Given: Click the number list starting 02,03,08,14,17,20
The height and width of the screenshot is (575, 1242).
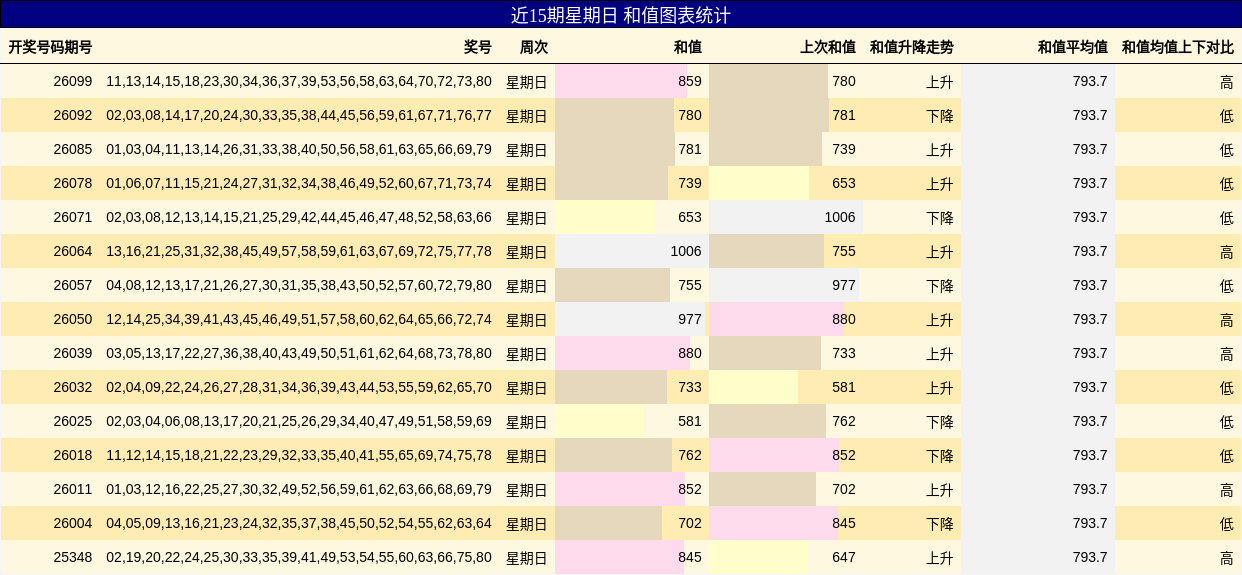Looking at the screenshot, I should click(x=299, y=115).
